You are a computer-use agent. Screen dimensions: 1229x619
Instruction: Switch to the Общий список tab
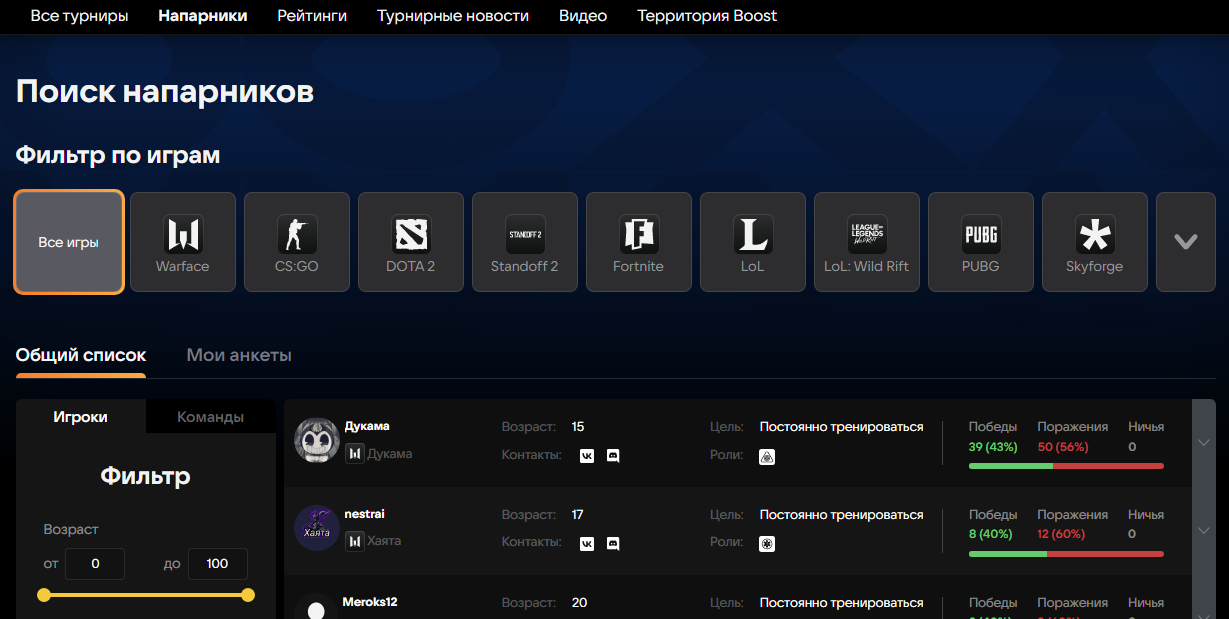[81, 356]
